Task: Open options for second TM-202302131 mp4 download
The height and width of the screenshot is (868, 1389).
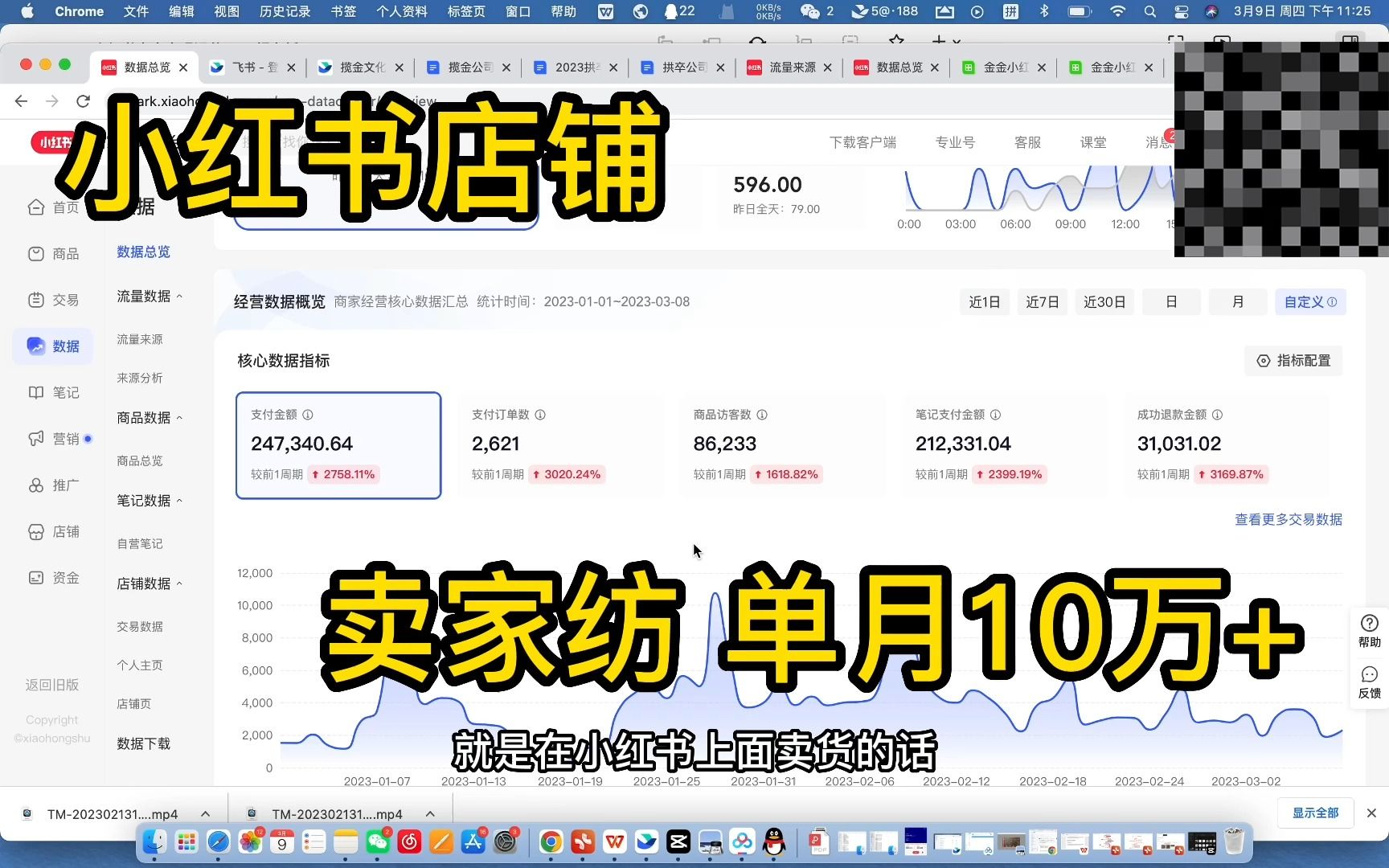Action: tap(430, 814)
